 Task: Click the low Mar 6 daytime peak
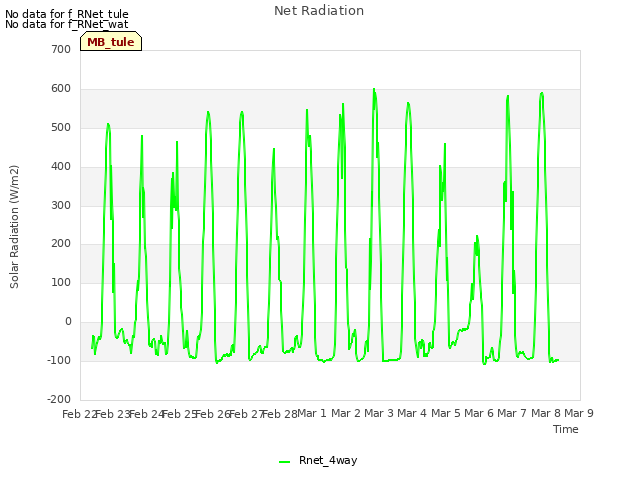click(477, 236)
